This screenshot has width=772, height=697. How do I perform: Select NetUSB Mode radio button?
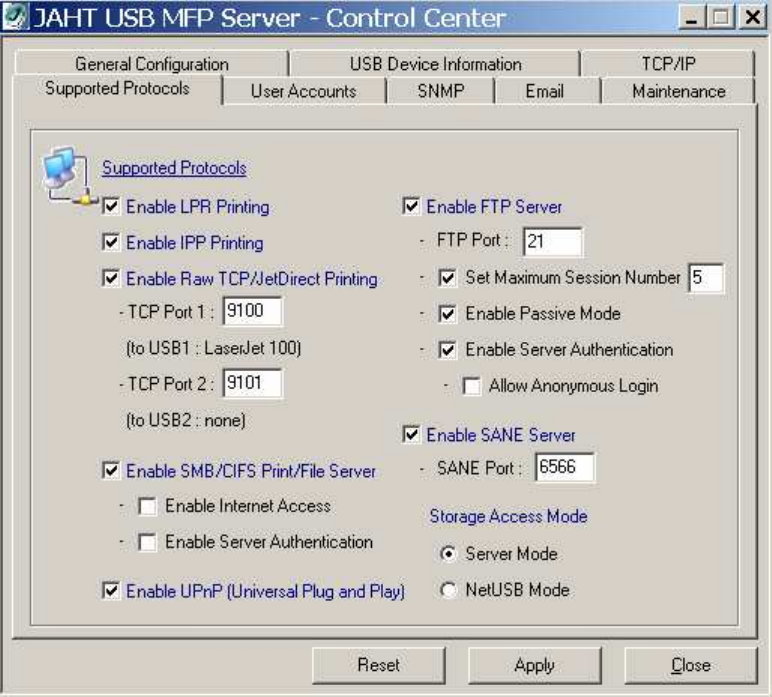448,590
